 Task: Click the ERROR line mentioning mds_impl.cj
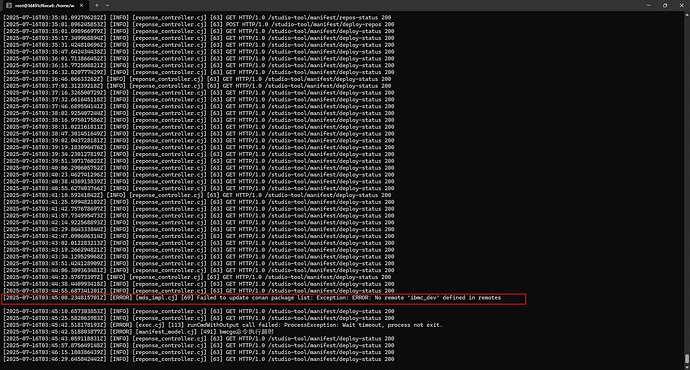click(252, 298)
